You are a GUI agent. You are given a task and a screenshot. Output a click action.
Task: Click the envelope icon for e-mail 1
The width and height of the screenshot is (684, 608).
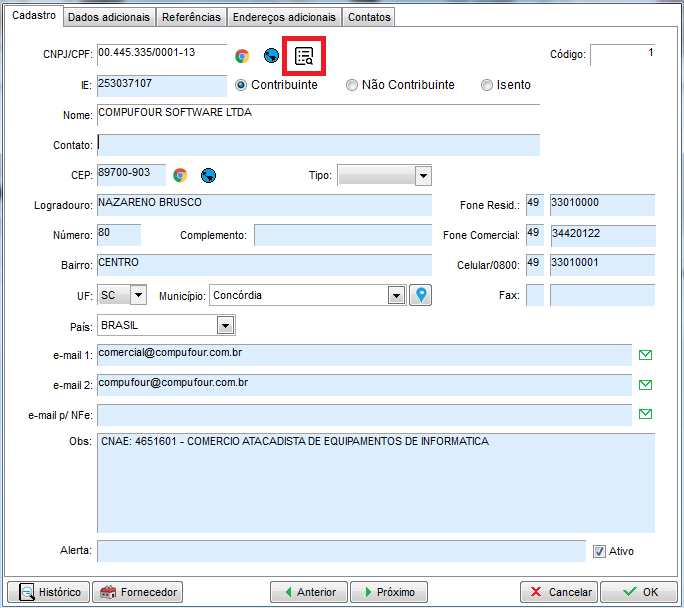645,355
